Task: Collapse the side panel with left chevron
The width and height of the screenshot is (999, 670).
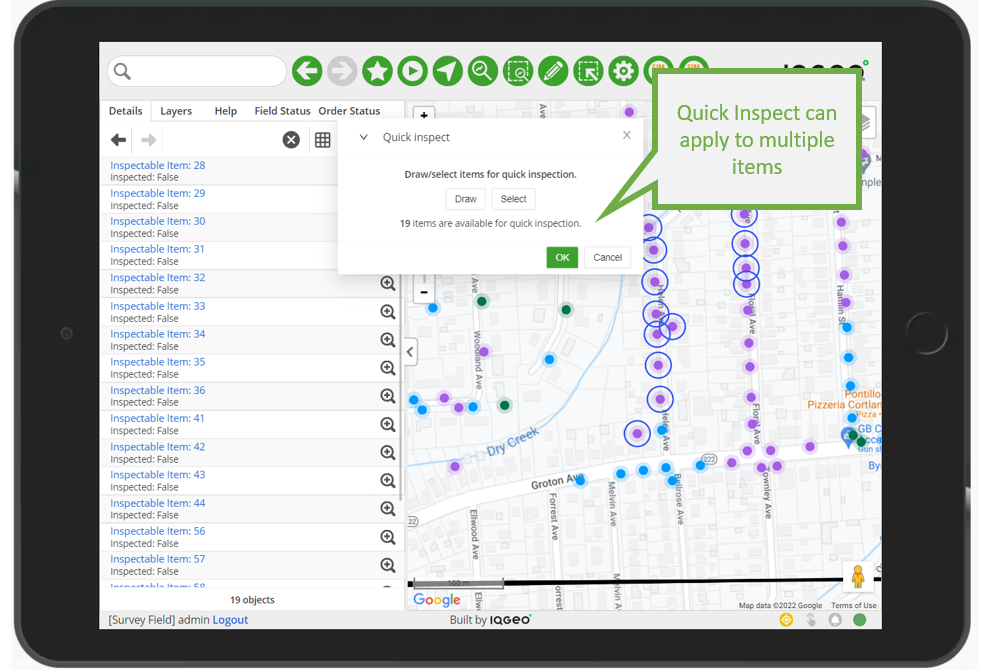Action: tap(410, 351)
